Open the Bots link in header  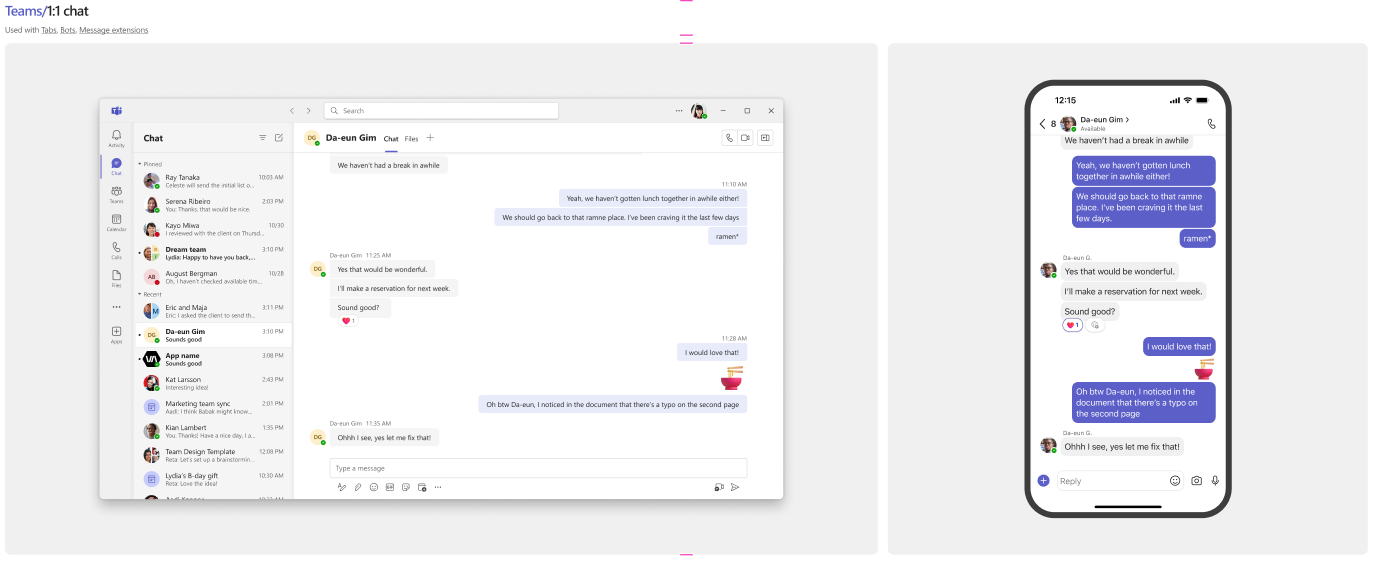[x=67, y=30]
